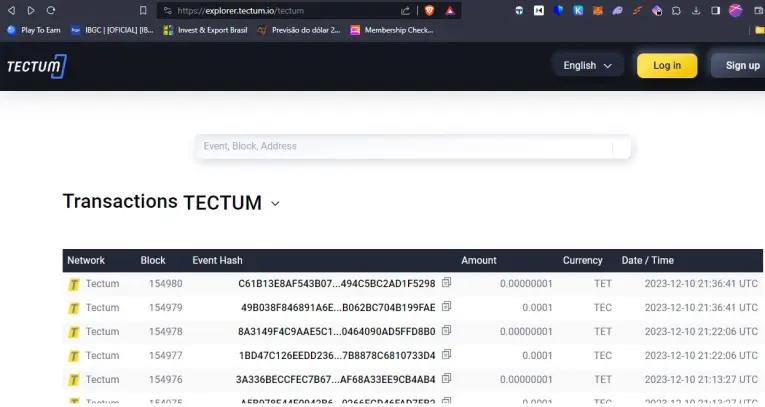Open the blue shield extension icon
This screenshot has width=765, height=407.
(558, 10)
